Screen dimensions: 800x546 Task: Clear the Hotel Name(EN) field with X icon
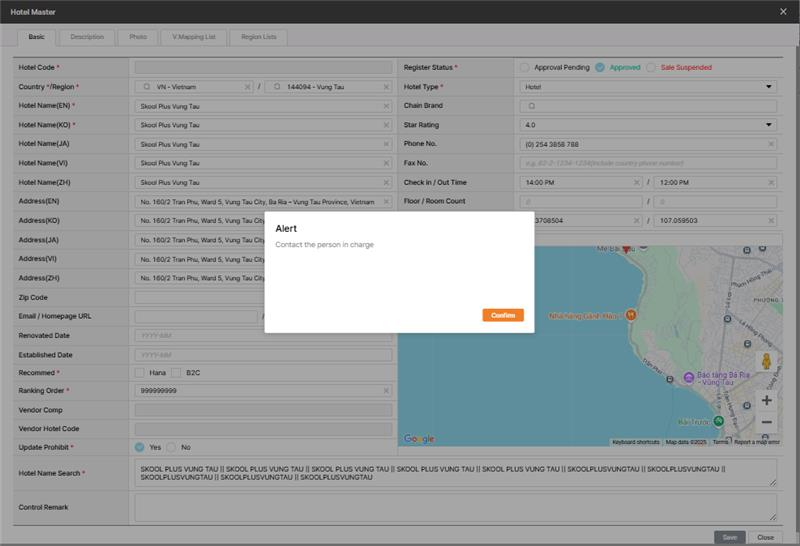tap(386, 106)
